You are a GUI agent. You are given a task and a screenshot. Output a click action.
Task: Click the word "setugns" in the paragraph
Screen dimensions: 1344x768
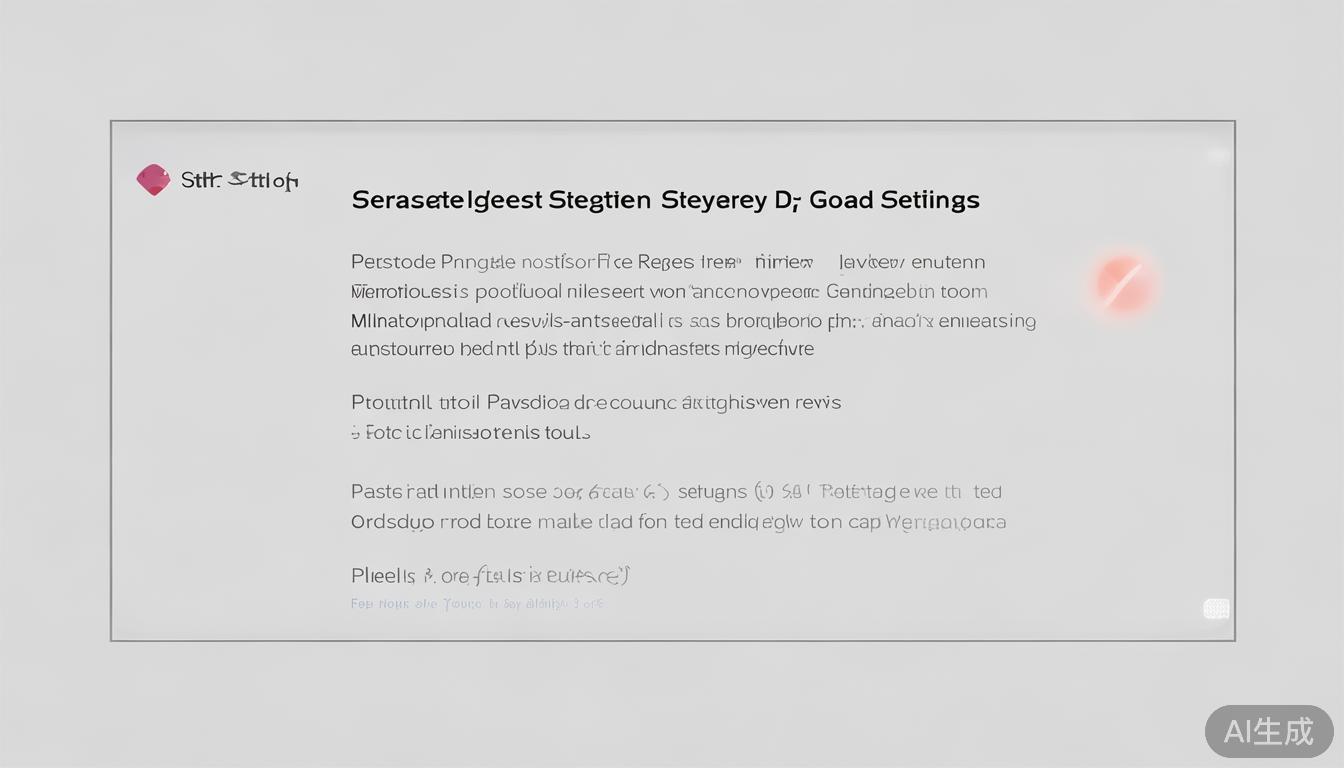tap(712, 492)
